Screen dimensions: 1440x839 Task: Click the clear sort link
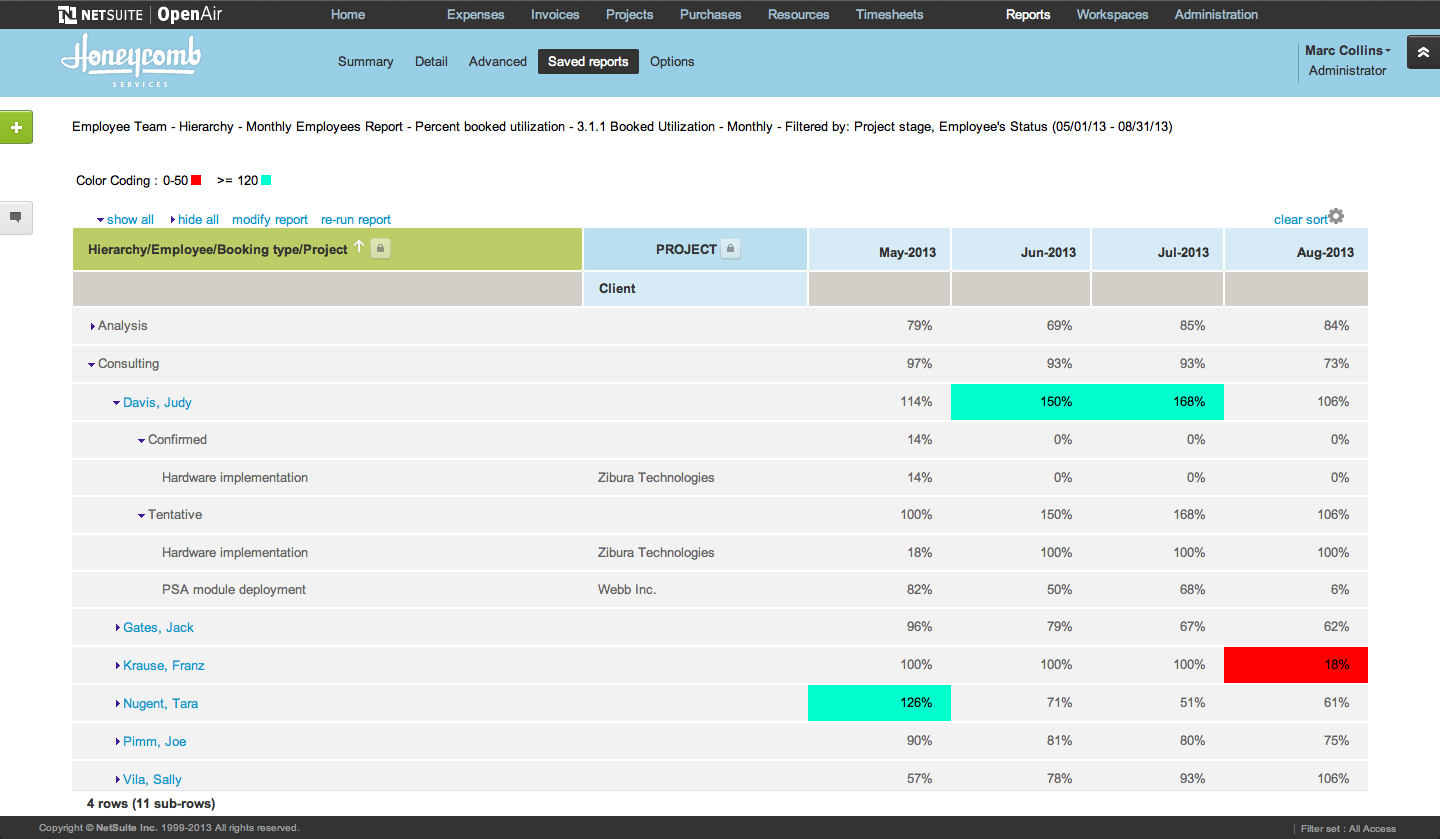(x=1299, y=219)
